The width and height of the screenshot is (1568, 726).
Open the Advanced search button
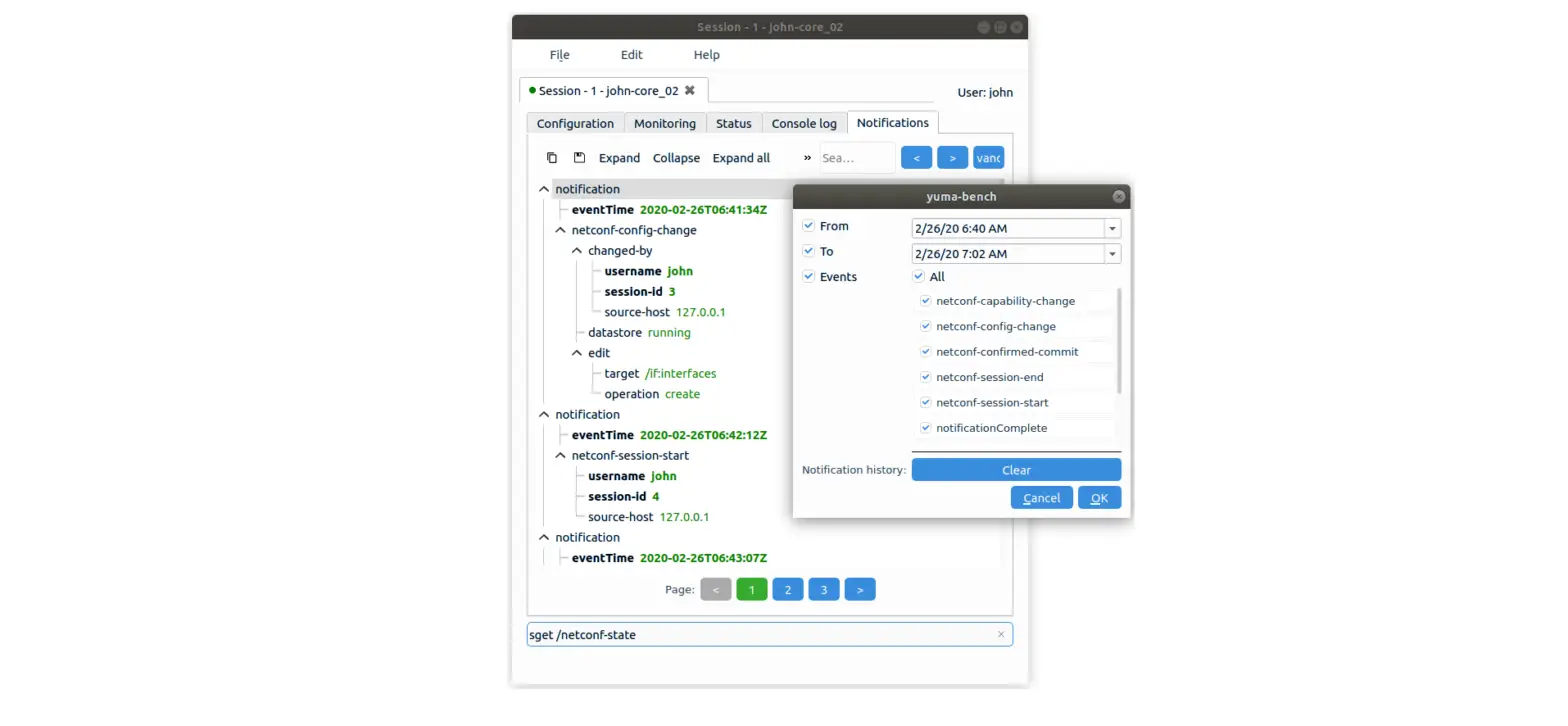tap(988, 158)
